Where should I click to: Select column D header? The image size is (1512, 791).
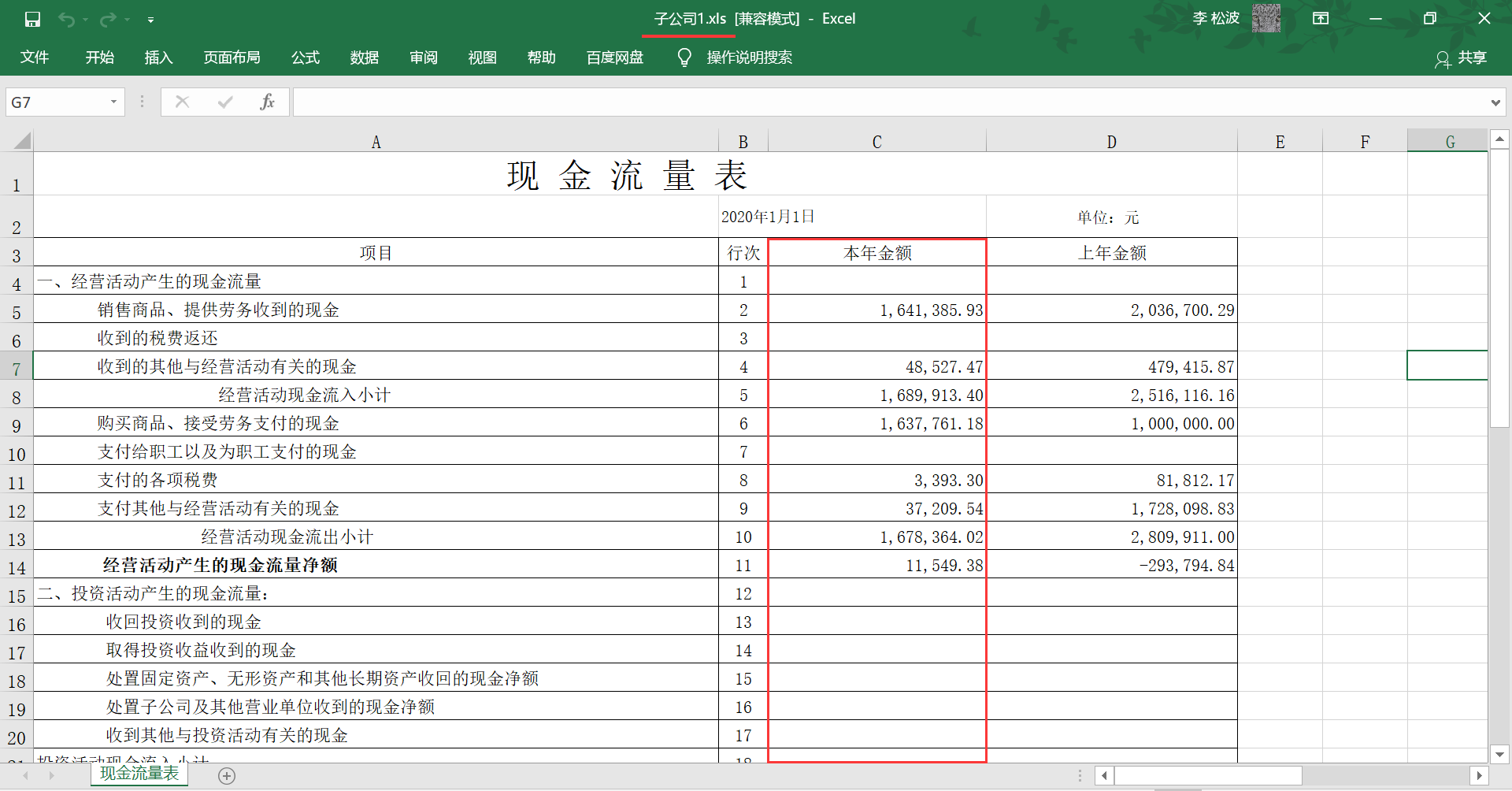click(1111, 142)
